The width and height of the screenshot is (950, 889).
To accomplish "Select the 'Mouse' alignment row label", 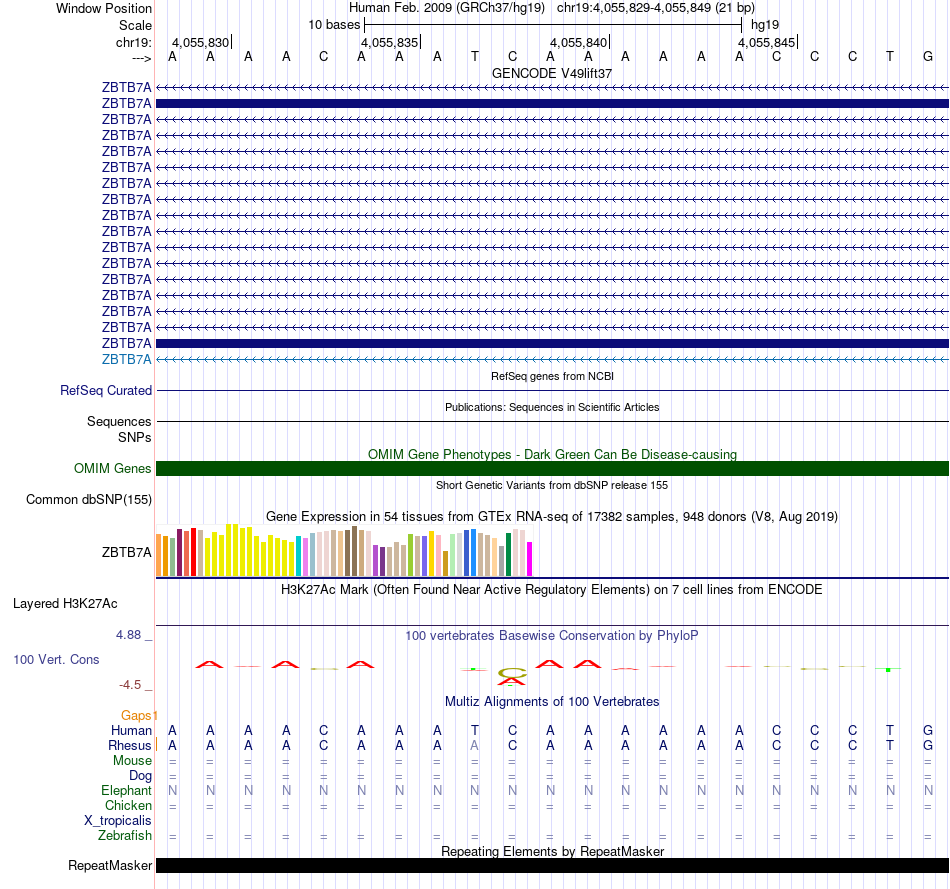I will point(132,761).
